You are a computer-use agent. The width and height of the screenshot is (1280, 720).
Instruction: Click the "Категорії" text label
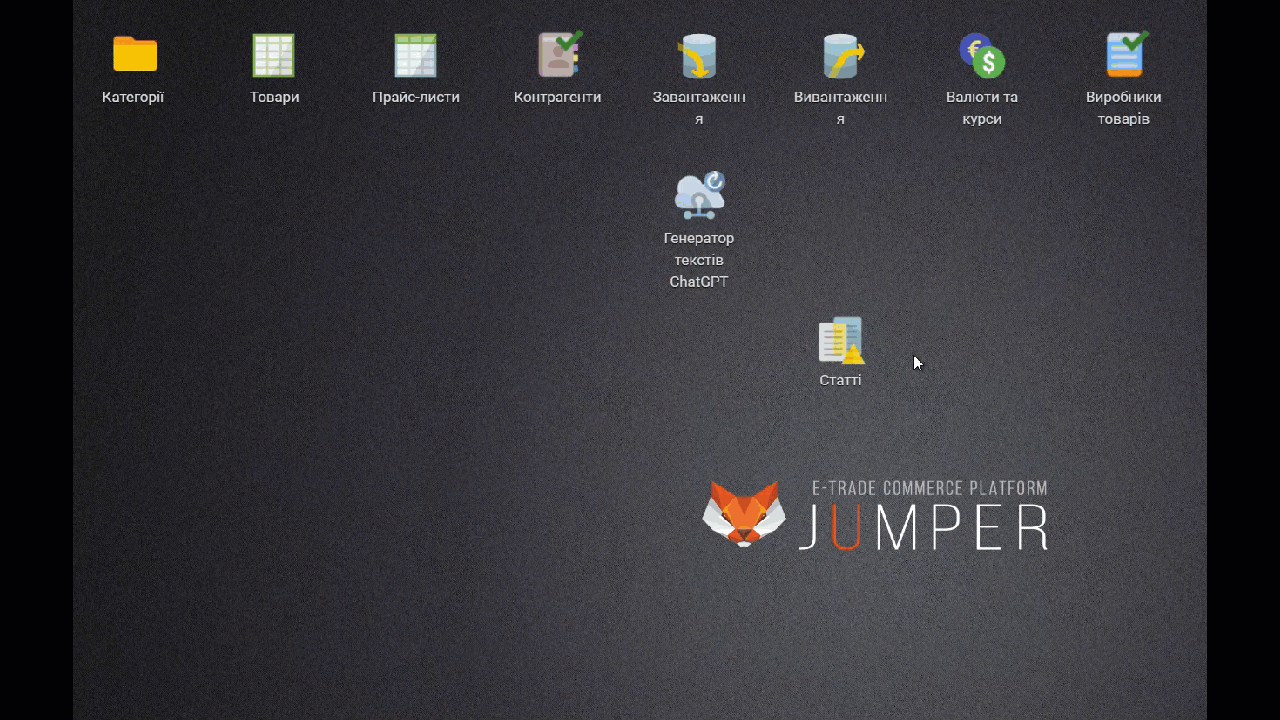point(133,97)
